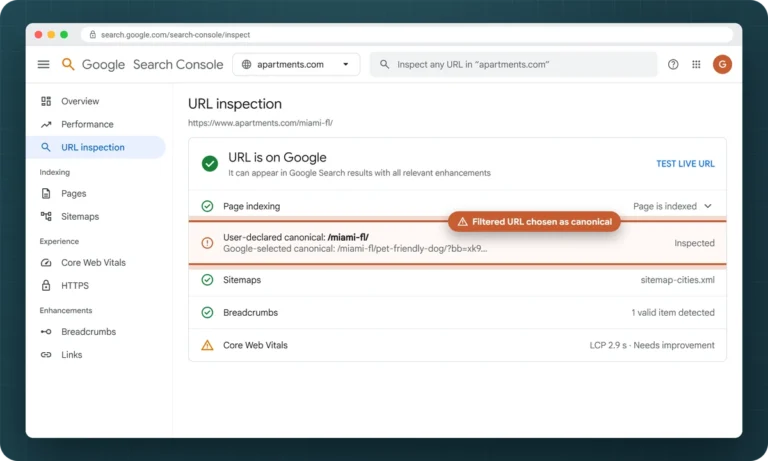The height and width of the screenshot is (461, 768).
Task: Expand Page is indexed chevron
Action: (708, 206)
